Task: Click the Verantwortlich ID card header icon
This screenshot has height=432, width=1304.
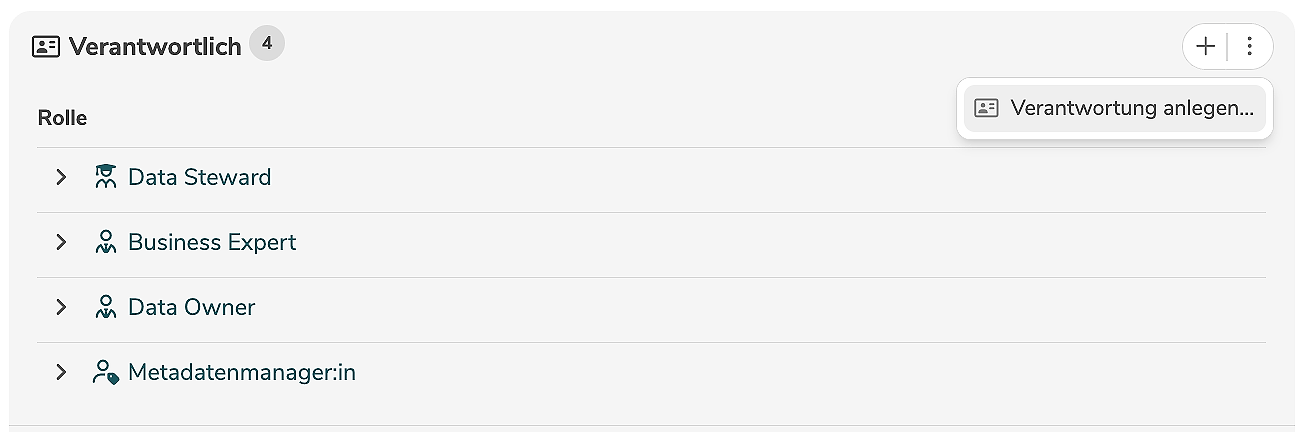Action: (x=46, y=47)
